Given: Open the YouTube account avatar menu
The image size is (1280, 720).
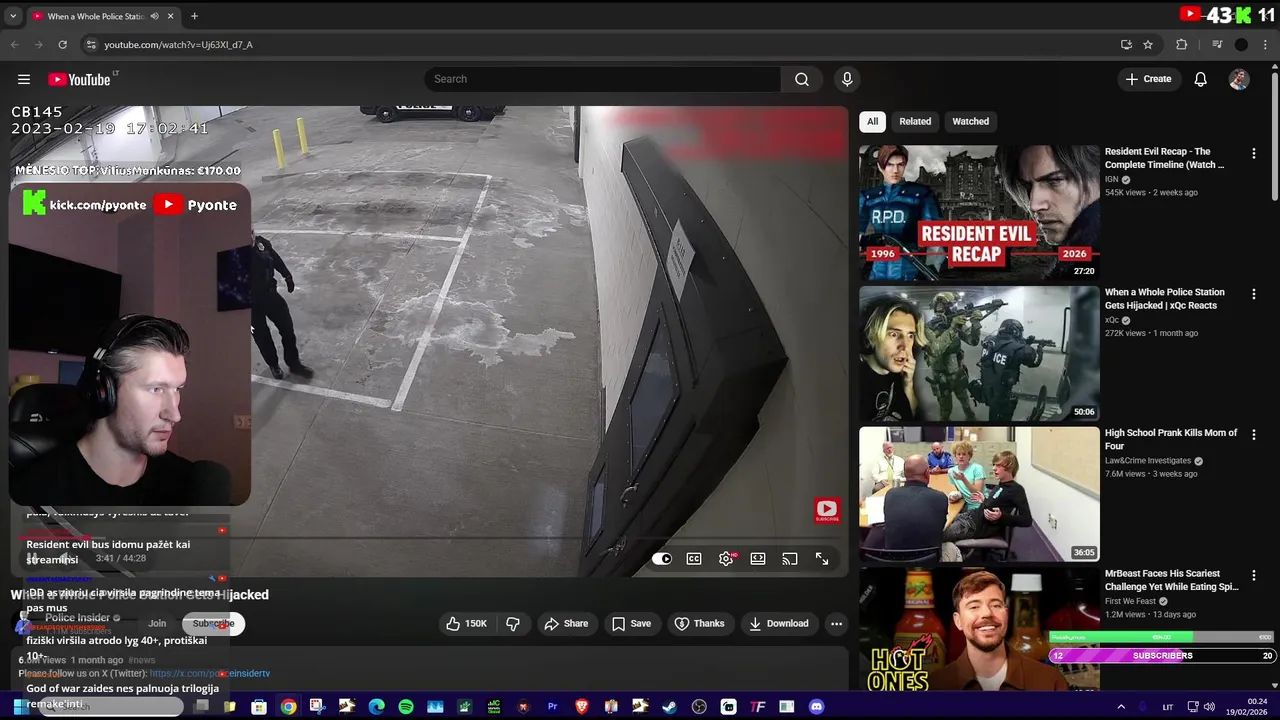Looking at the screenshot, I should 1239,79.
